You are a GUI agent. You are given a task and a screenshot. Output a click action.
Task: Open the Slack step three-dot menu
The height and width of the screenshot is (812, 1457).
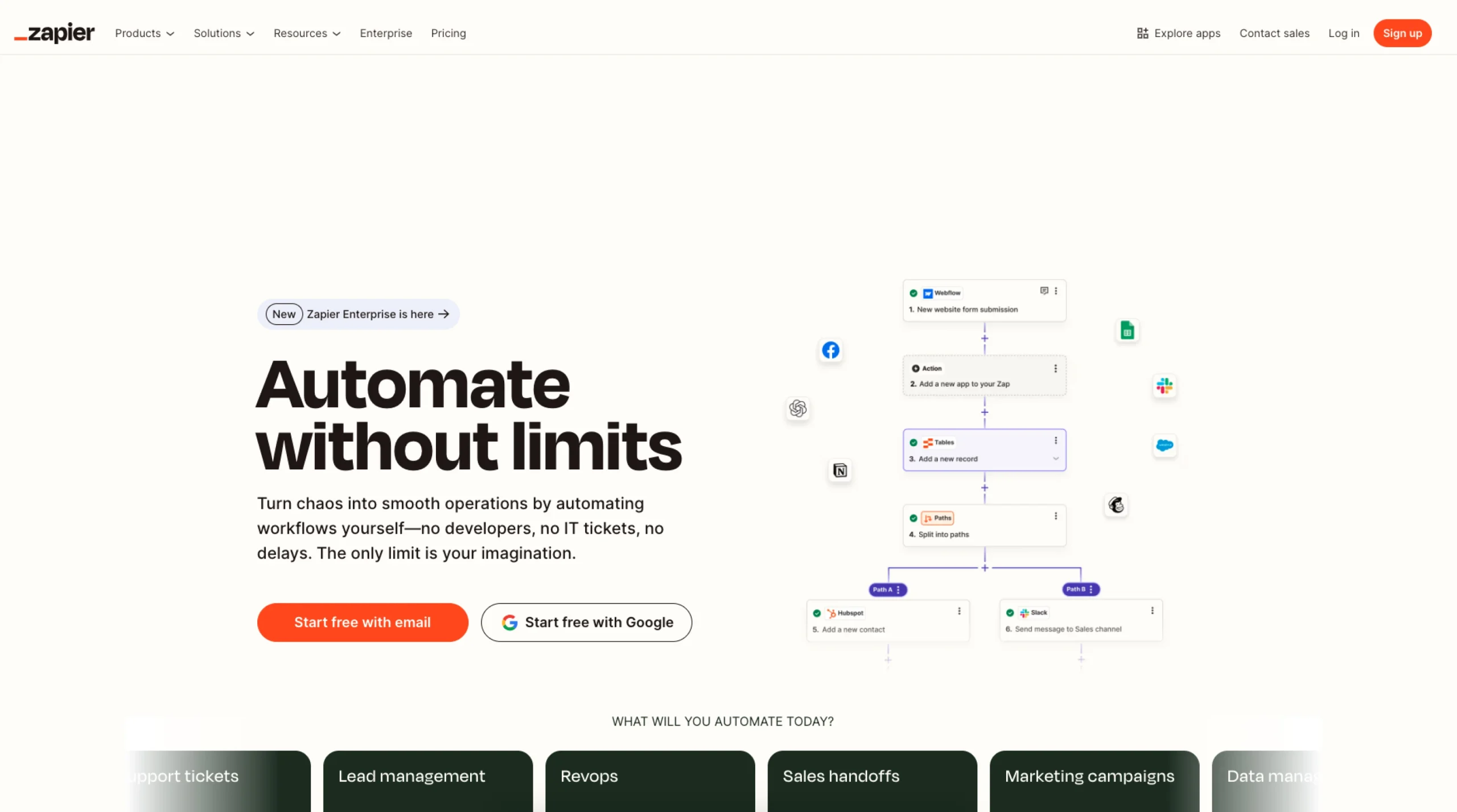pos(1153,610)
